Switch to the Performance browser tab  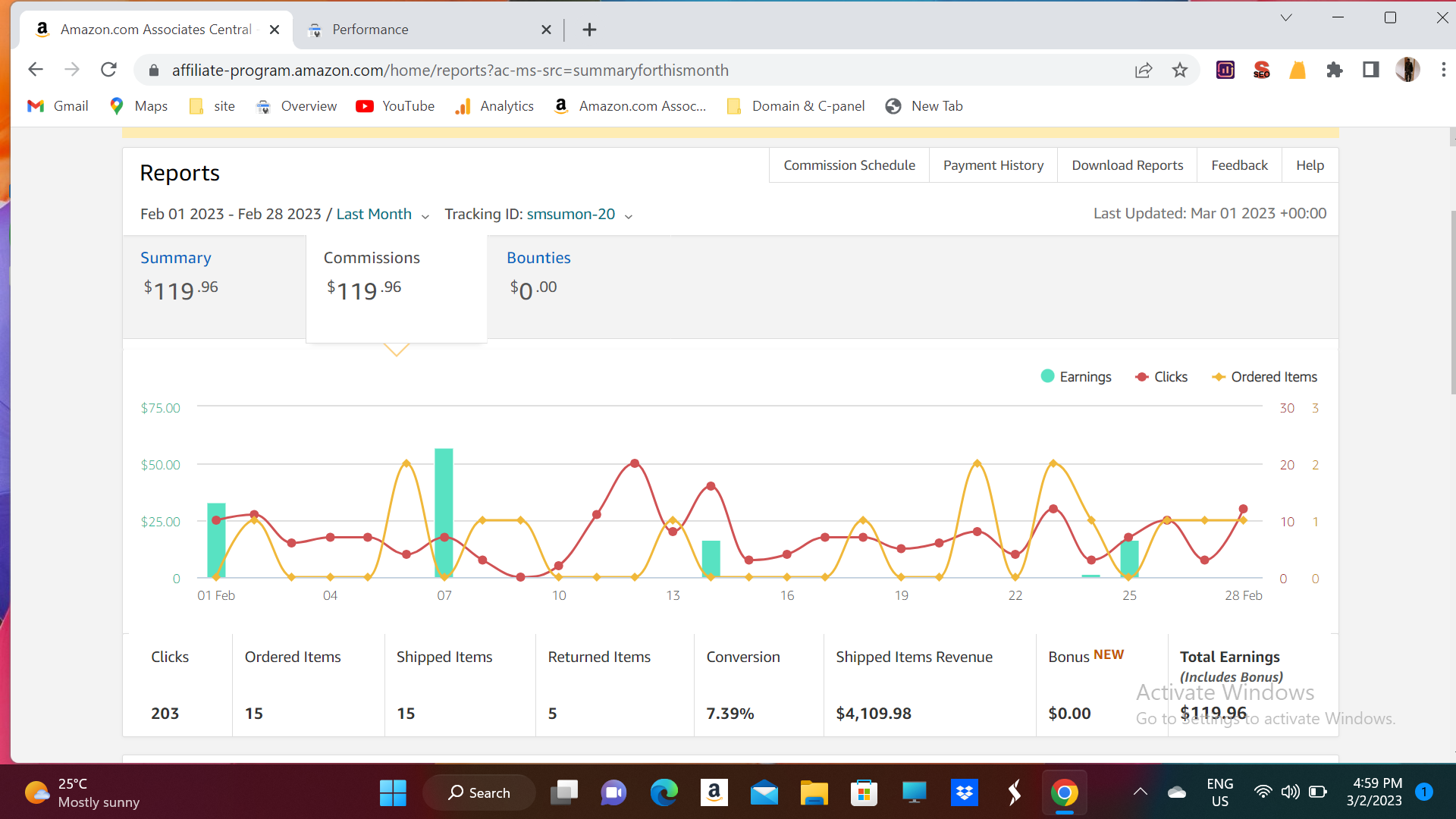(428, 30)
